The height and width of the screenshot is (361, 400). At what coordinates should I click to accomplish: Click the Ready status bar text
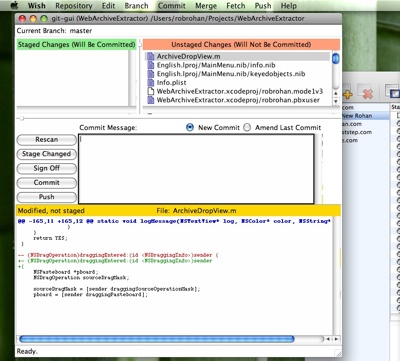coord(27,351)
